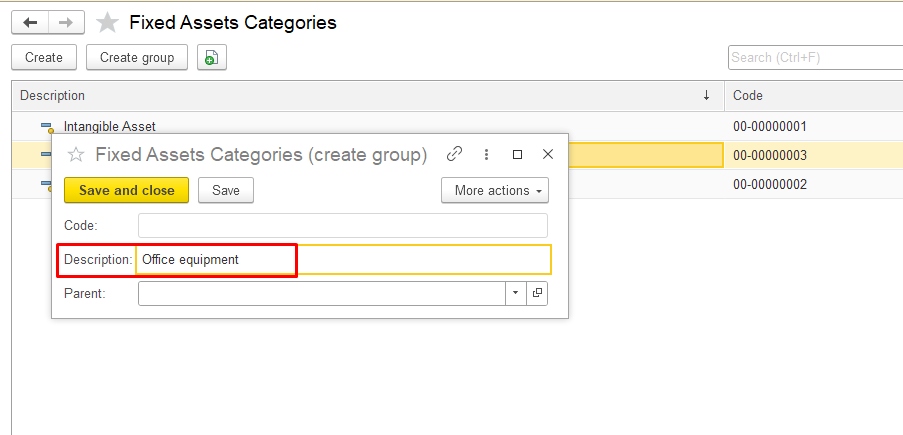Open the dialog's three-dots menu
Screen dimensions: 903x435
(x=486, y=154)
